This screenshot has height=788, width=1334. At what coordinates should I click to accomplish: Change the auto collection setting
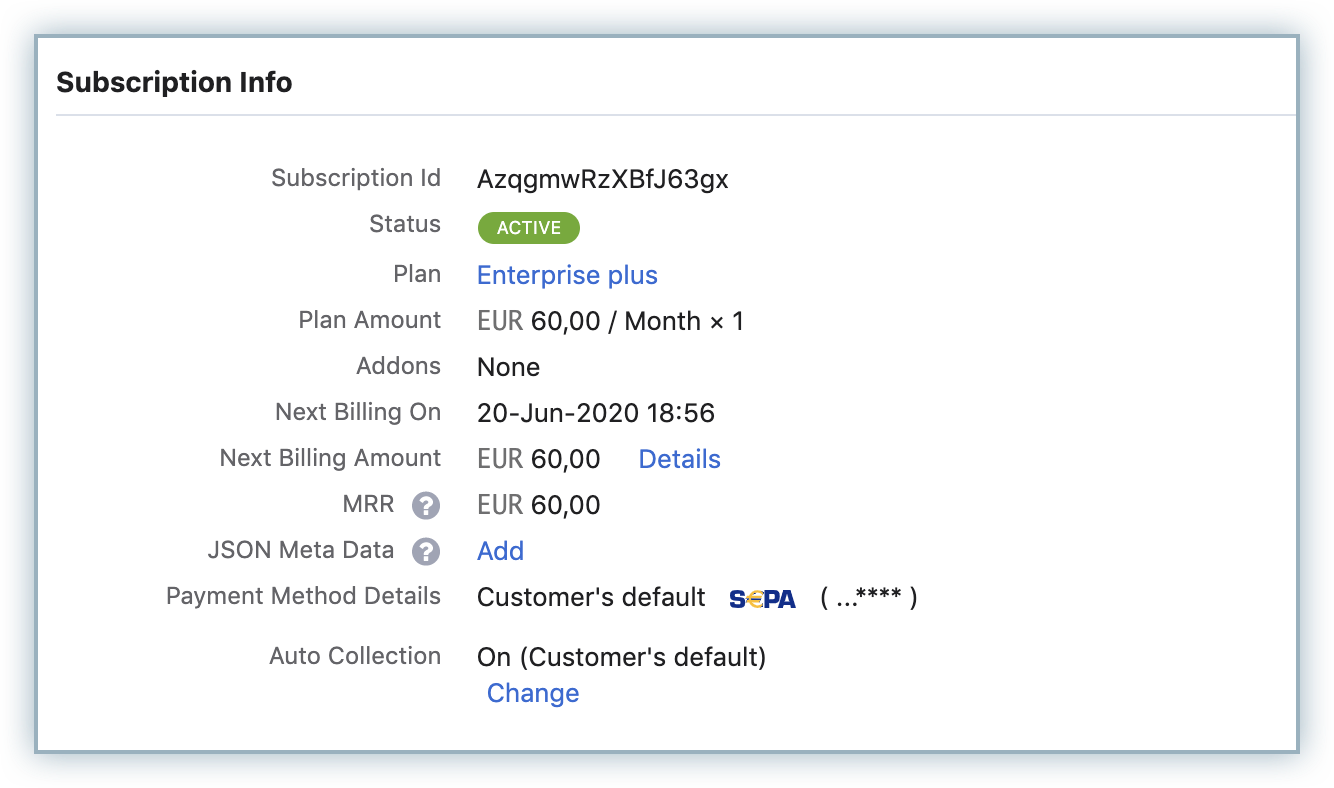click(x=532, y=693)
